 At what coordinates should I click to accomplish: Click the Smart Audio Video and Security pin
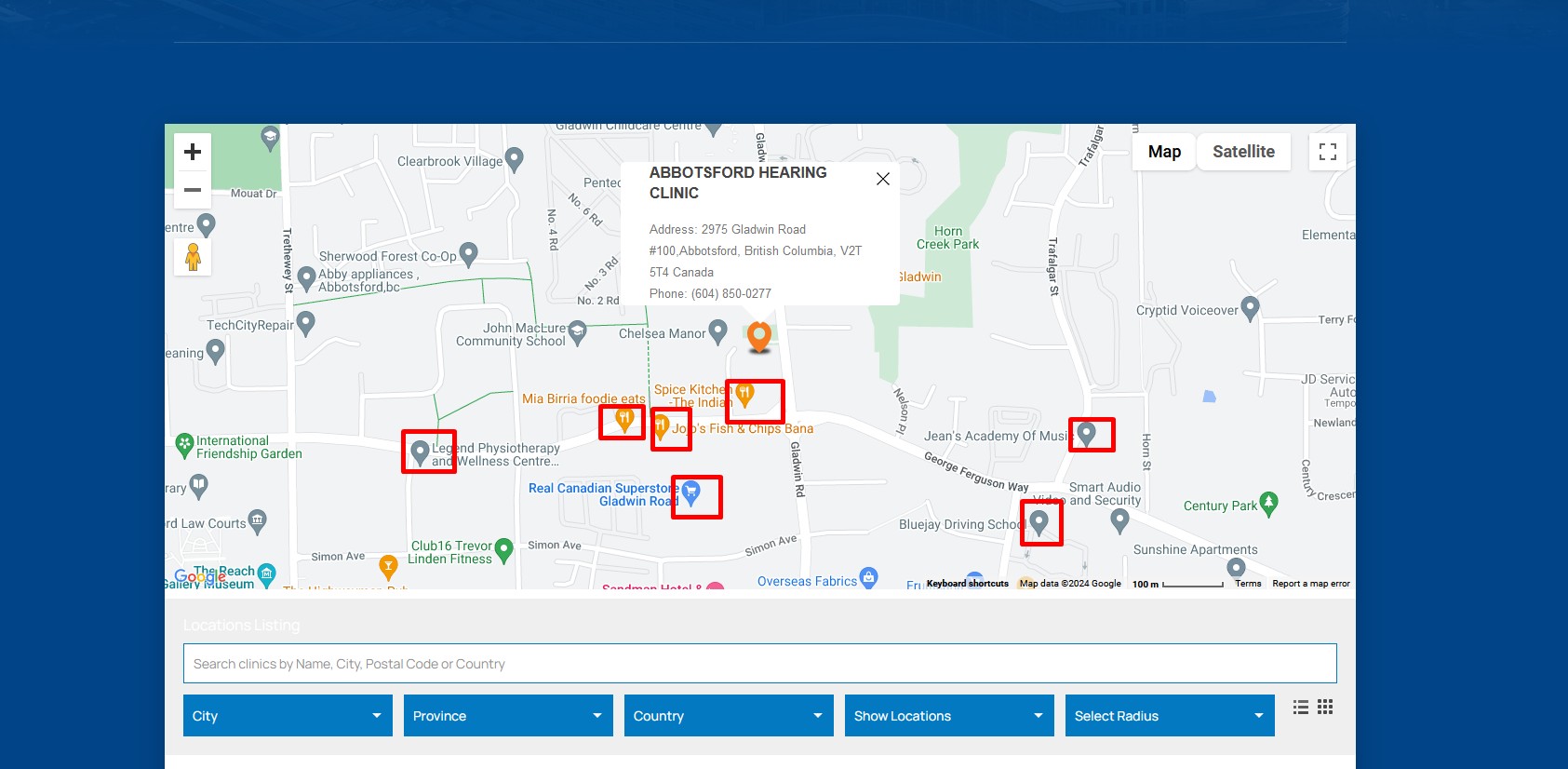(x=1119, y=520)
